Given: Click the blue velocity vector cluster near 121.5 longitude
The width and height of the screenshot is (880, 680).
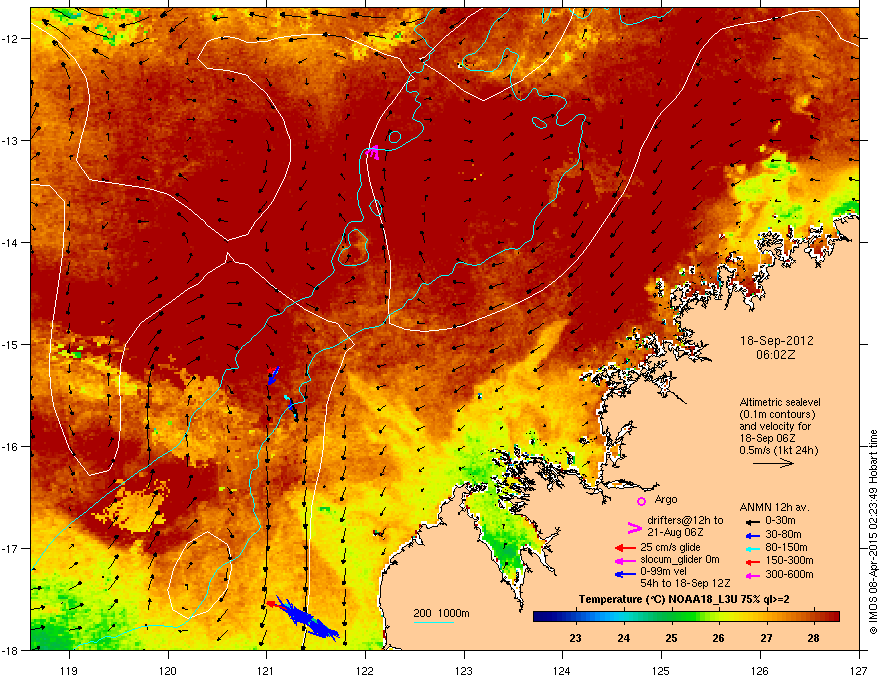Looking at the screenshot, I should 308,619.
